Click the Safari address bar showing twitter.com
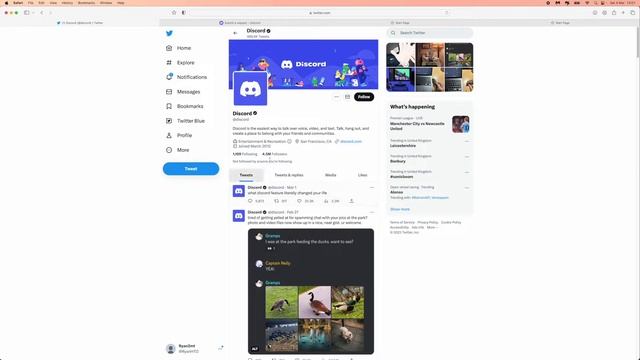Screen dimensions: 640x360 320,13
